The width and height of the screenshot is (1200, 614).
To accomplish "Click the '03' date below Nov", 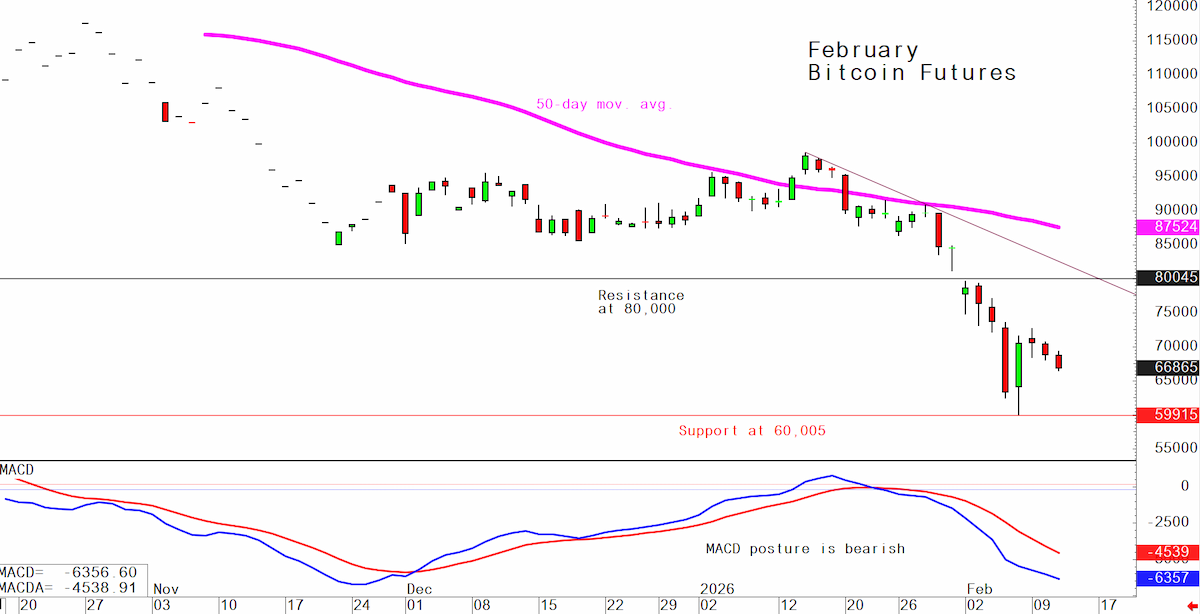I will pyautogui.click(x=162, y=605).
